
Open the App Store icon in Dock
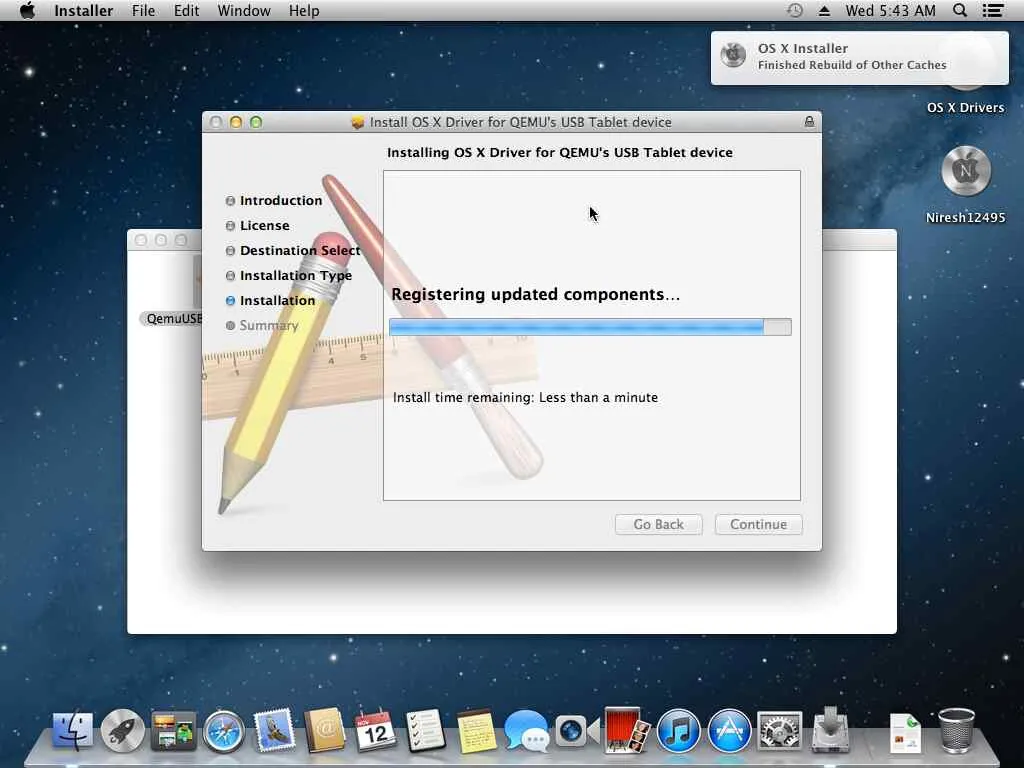(729, 730)
